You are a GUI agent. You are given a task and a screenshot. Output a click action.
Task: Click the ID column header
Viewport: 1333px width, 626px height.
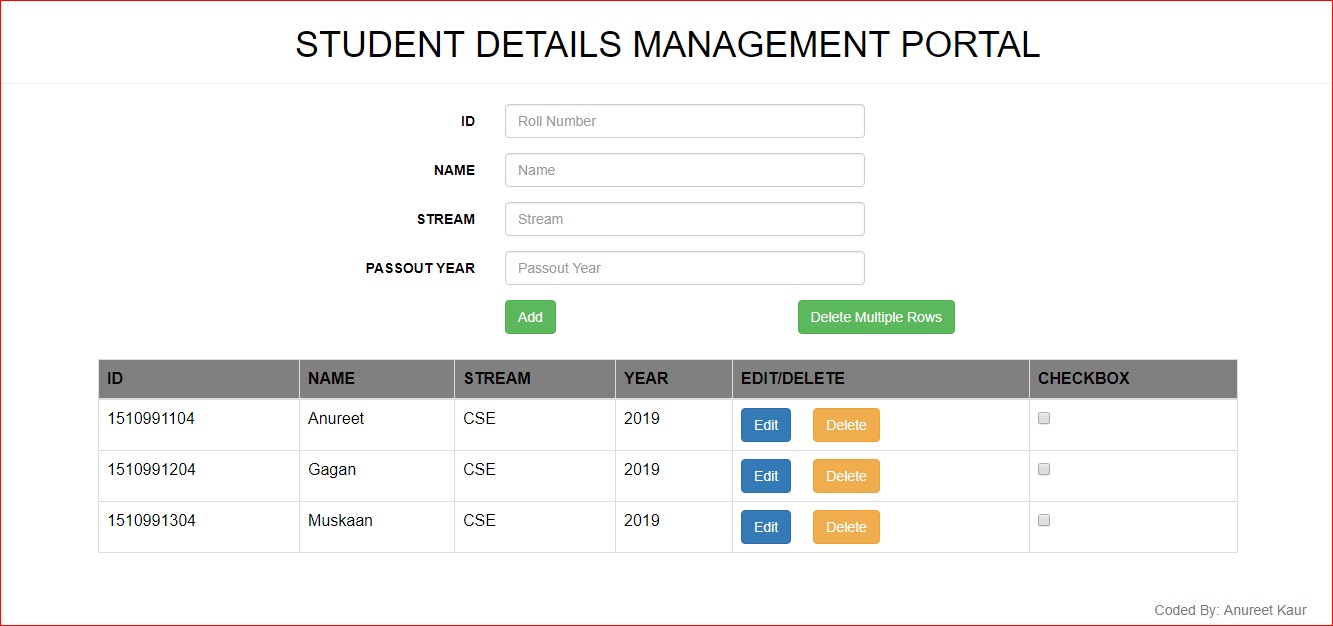pos(116,379)
